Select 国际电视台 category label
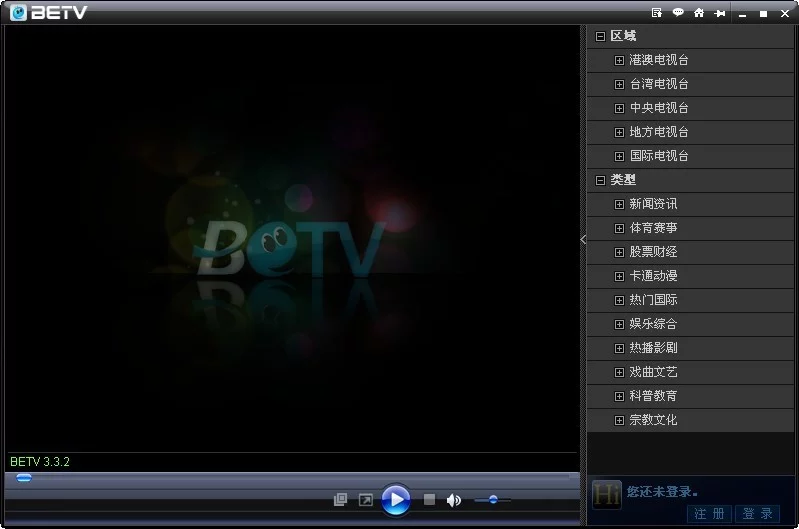 tap(659, 156)
